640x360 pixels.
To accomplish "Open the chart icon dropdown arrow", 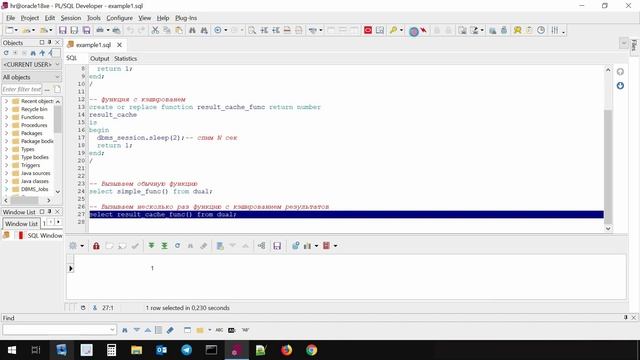I will [x=316, y=246].
